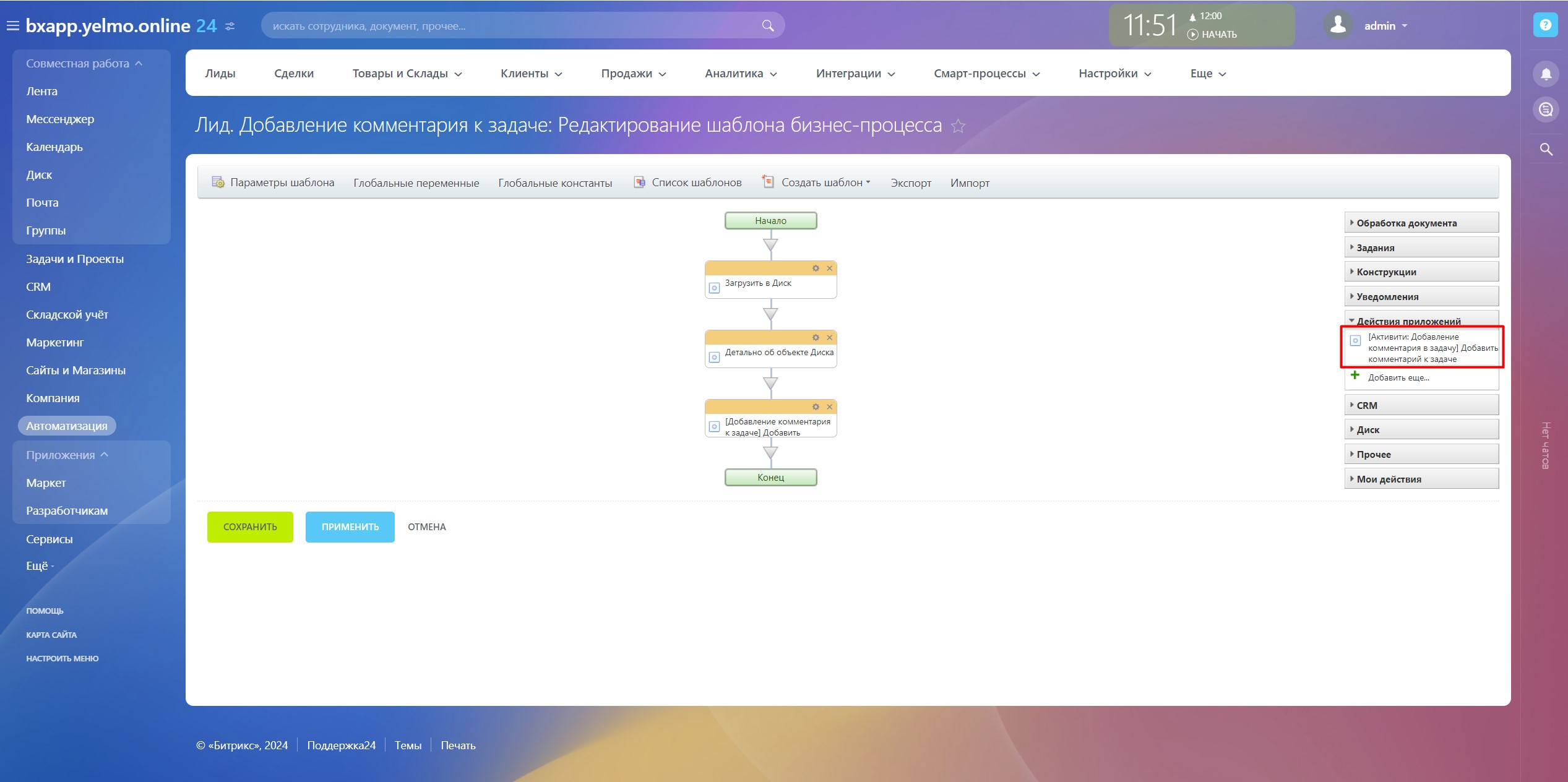Screen dimensions: 1568x782
Task: Open settings gear on Загрузить в Диск block
Action: click(816, 269)
